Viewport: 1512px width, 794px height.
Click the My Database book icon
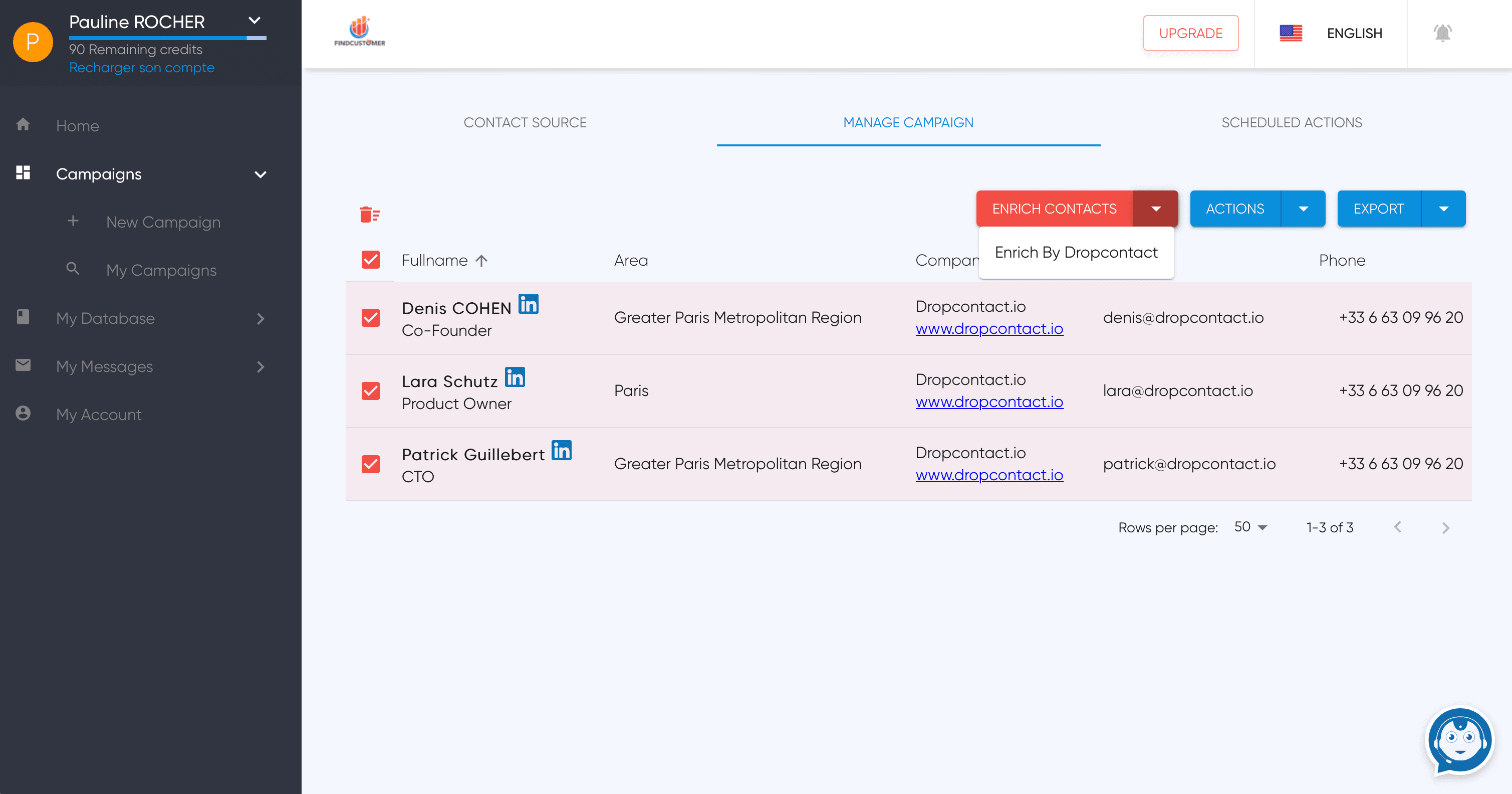pyautogui.click(x=23, y=317)
